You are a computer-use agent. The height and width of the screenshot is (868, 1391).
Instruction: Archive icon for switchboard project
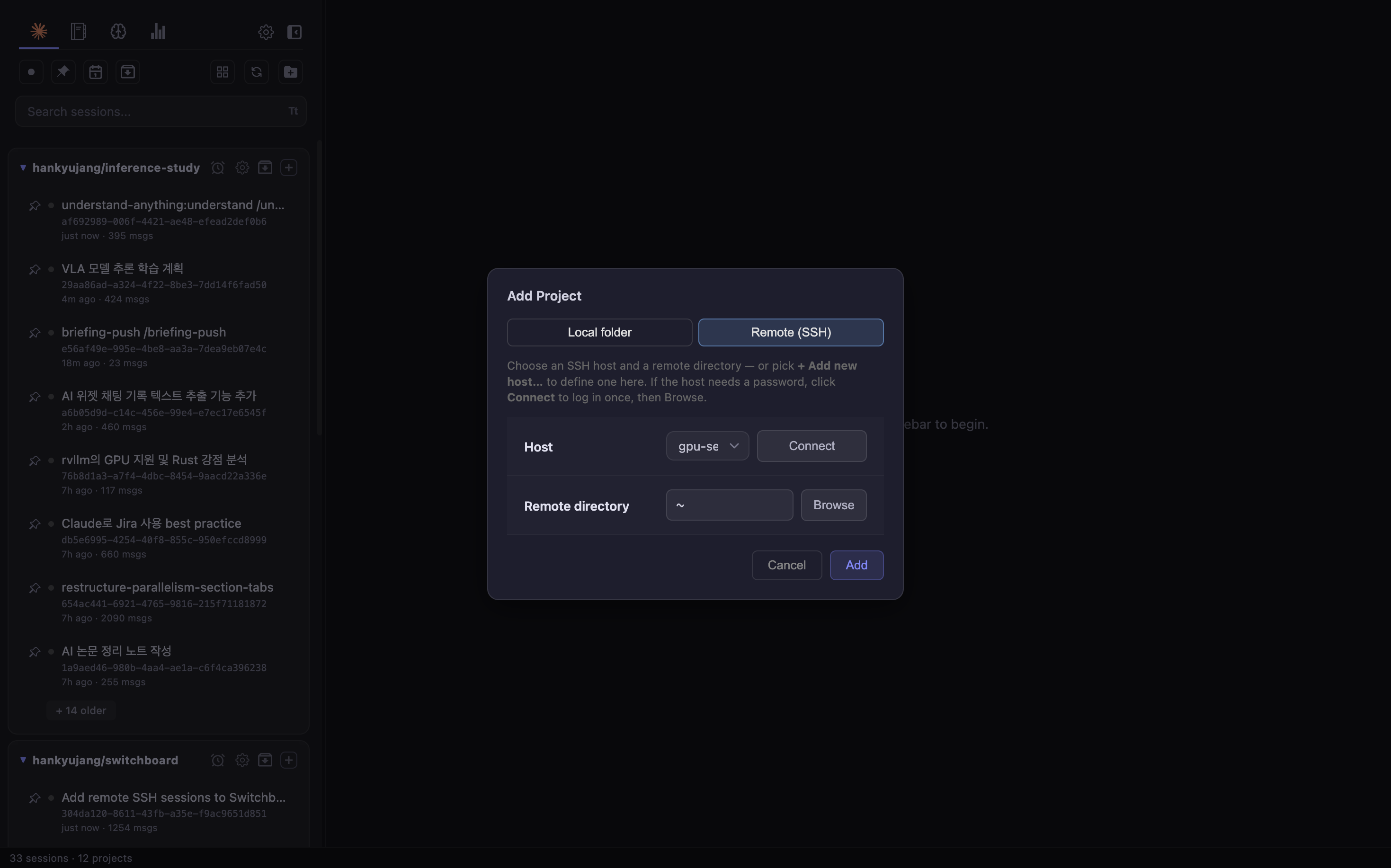click(265, 760)
